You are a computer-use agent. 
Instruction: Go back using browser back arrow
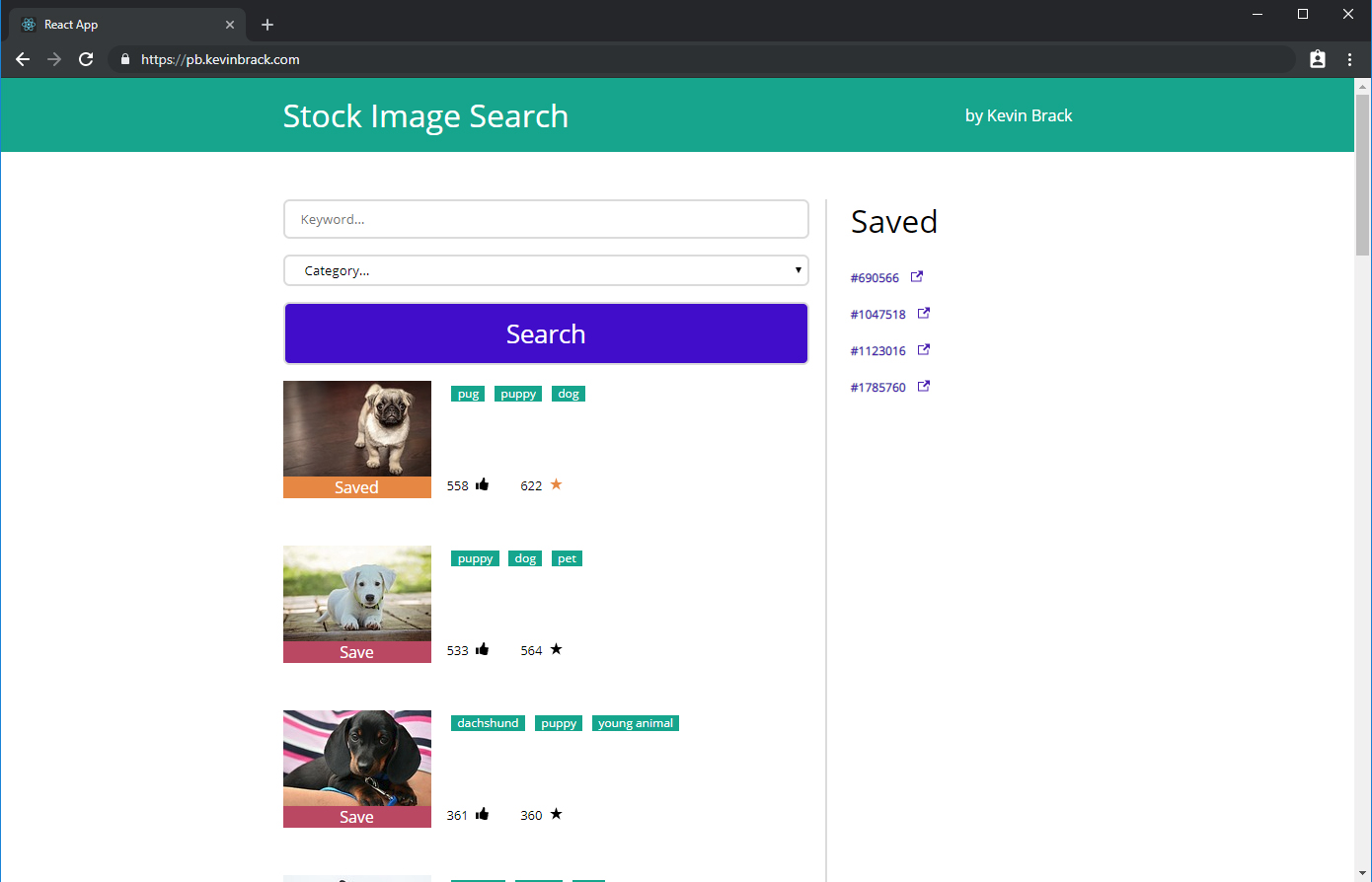point(23,59)
